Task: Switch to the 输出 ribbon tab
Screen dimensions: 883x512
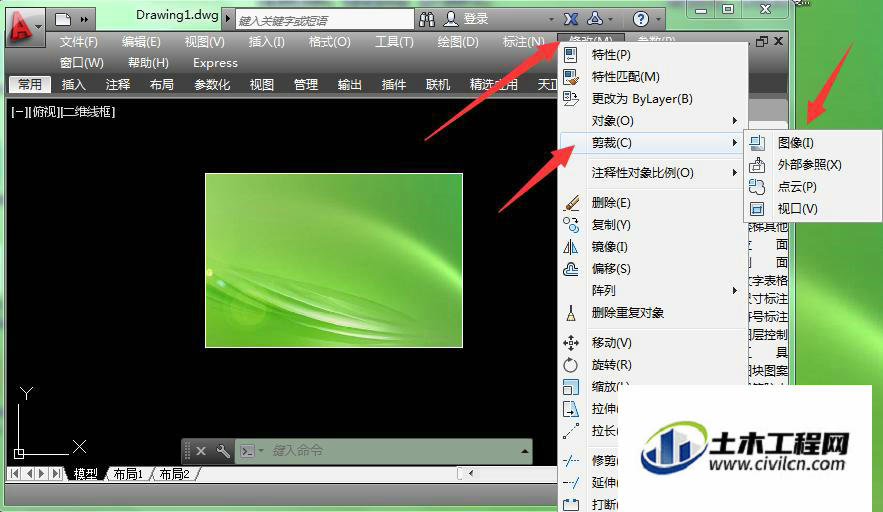Action: point(350,84)
